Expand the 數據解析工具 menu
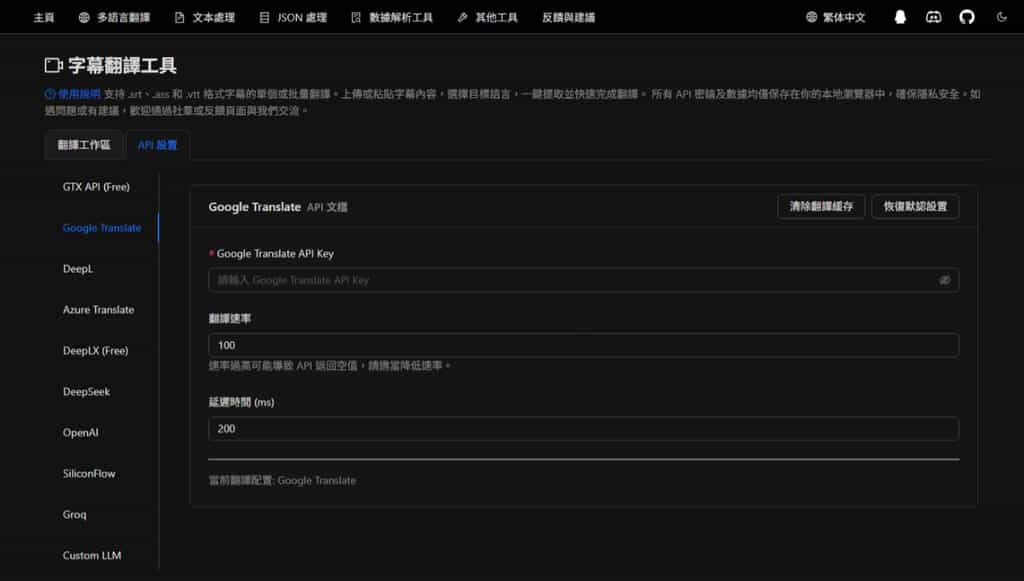The image size is (1024, 581). (x=392, y=17)
